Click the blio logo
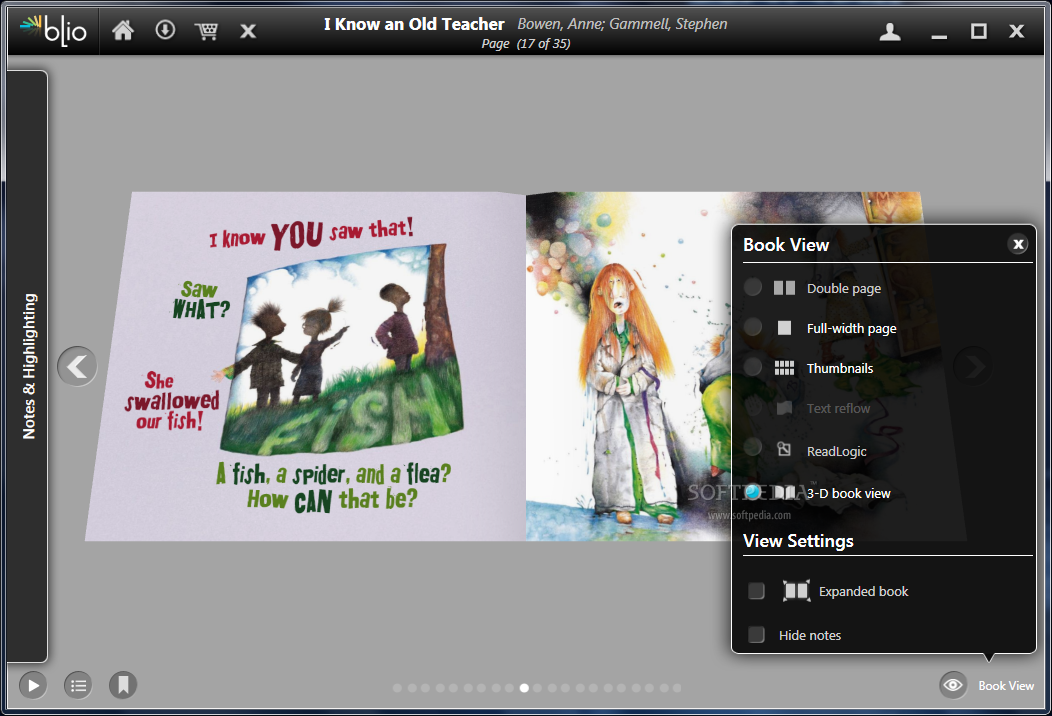Image resolution: width=1052 pixels, height=716 pixels. (x=54, y=30)
